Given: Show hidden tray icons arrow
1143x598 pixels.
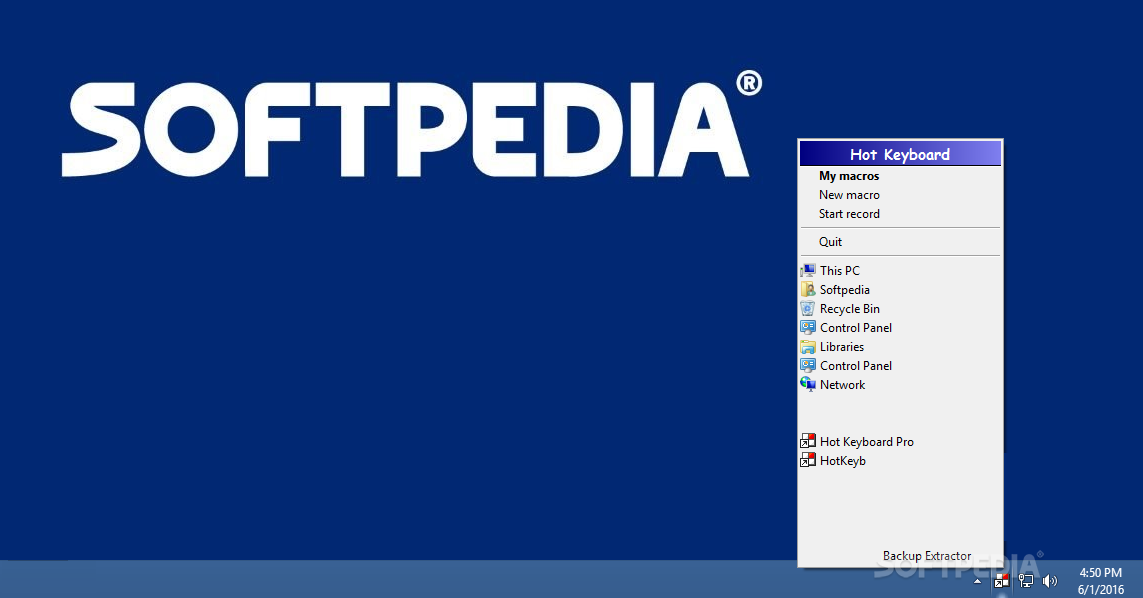Looking at the screenshot, I should (x=978, y=581).
